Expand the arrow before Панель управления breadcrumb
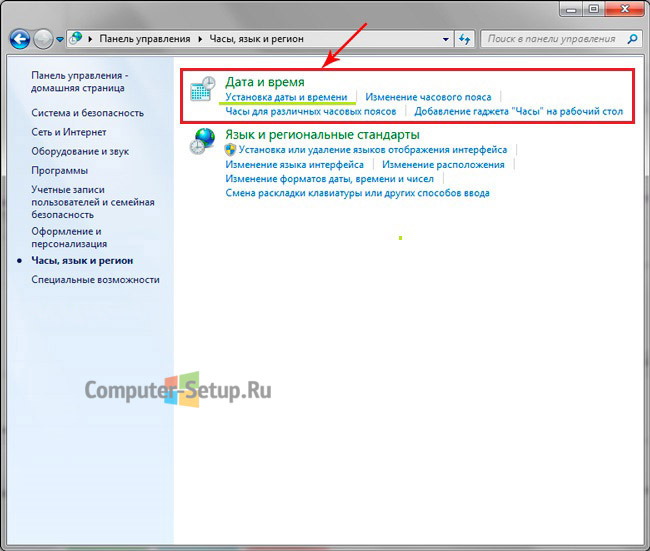Viewport: 650px width, 551px height. (x=90, y=39)
